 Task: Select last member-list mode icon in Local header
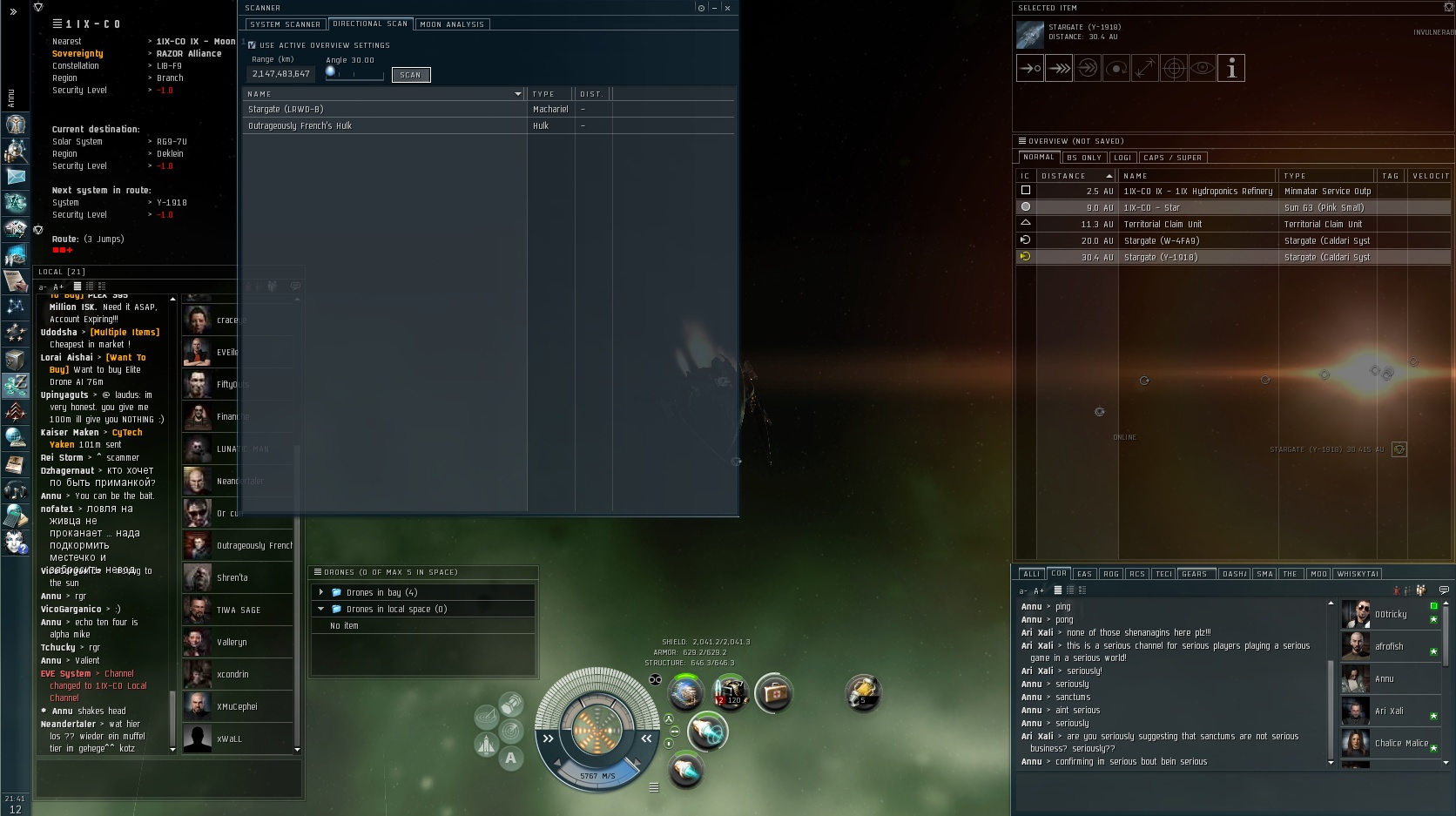pos(102,286)
